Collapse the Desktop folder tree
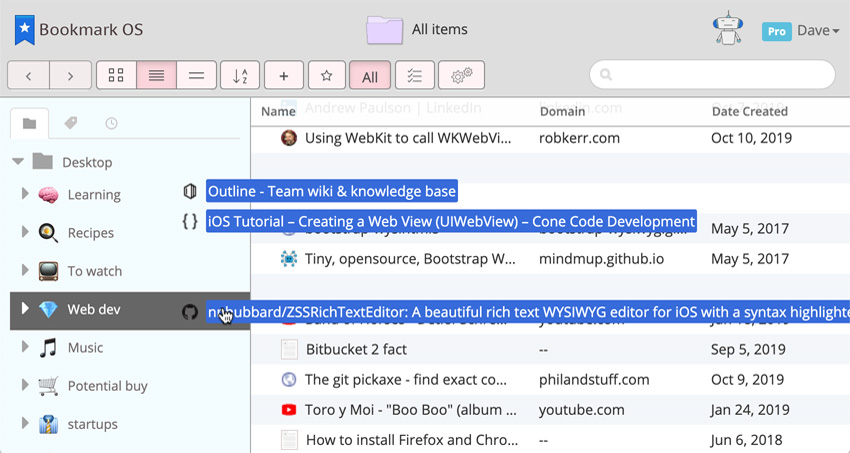 (18, 161)
